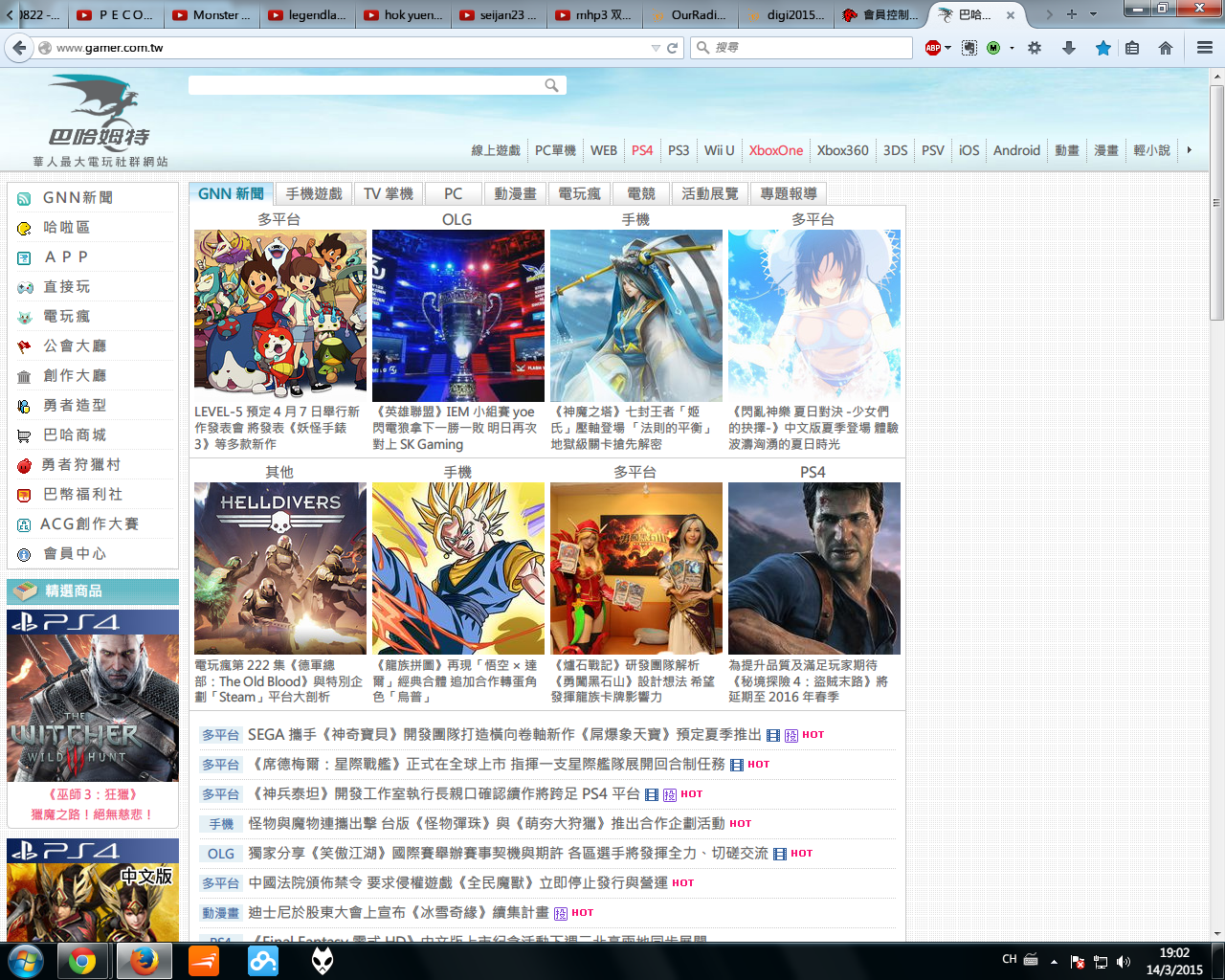Image resolution: width=1225 pixels, height=980 pixels.
Task: Select the 電競 news tab
Action: [x=640, y=194]
